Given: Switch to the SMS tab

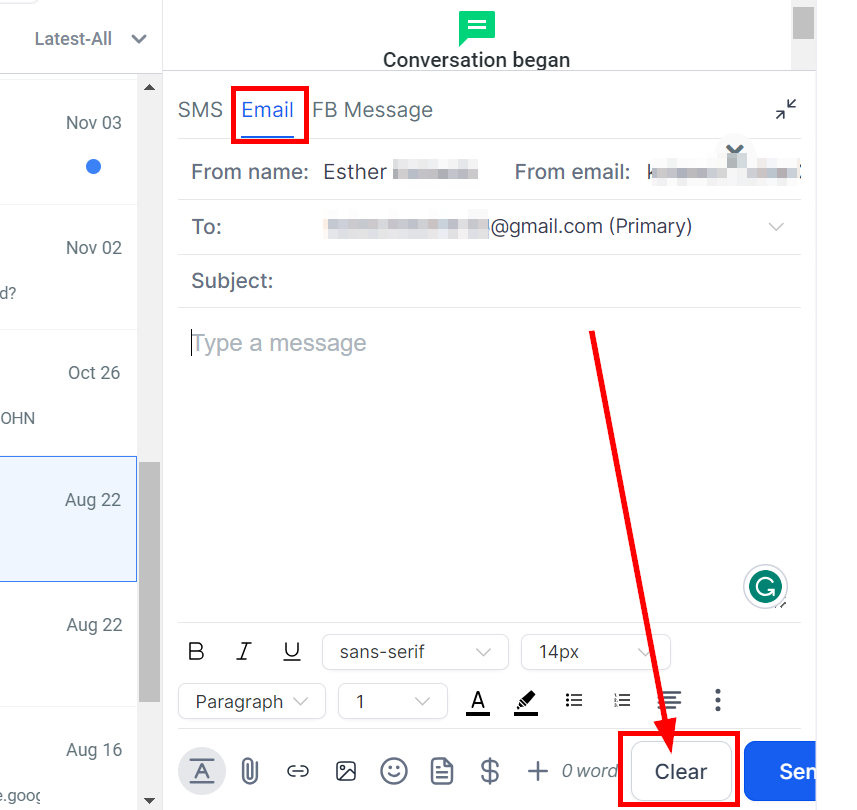Looking at the screenshot, I should (x=200, y=110).
